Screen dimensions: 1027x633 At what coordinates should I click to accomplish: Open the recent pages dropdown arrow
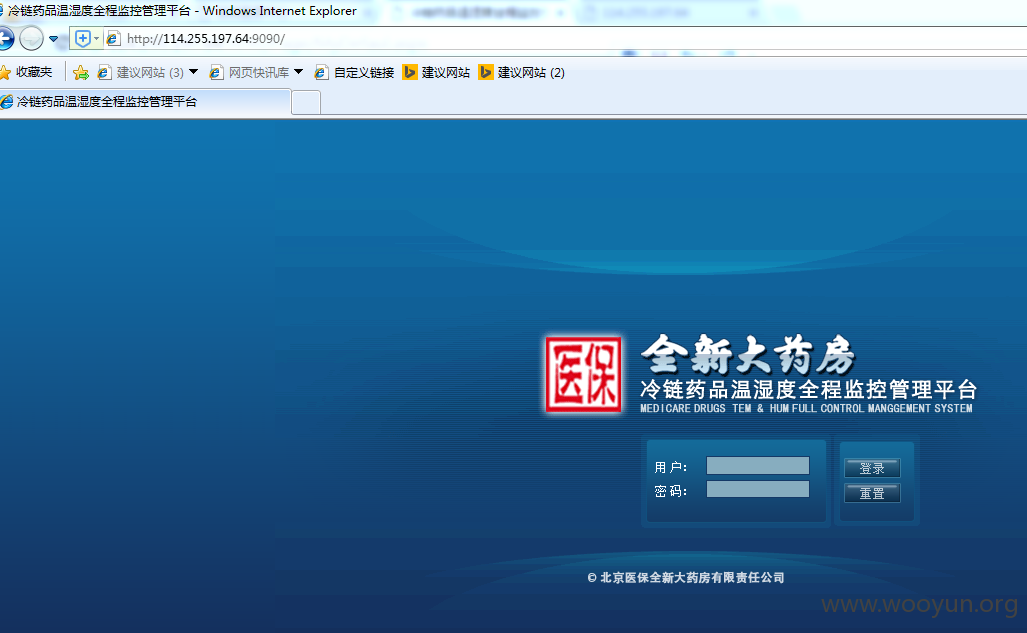(x=54, y=39)
